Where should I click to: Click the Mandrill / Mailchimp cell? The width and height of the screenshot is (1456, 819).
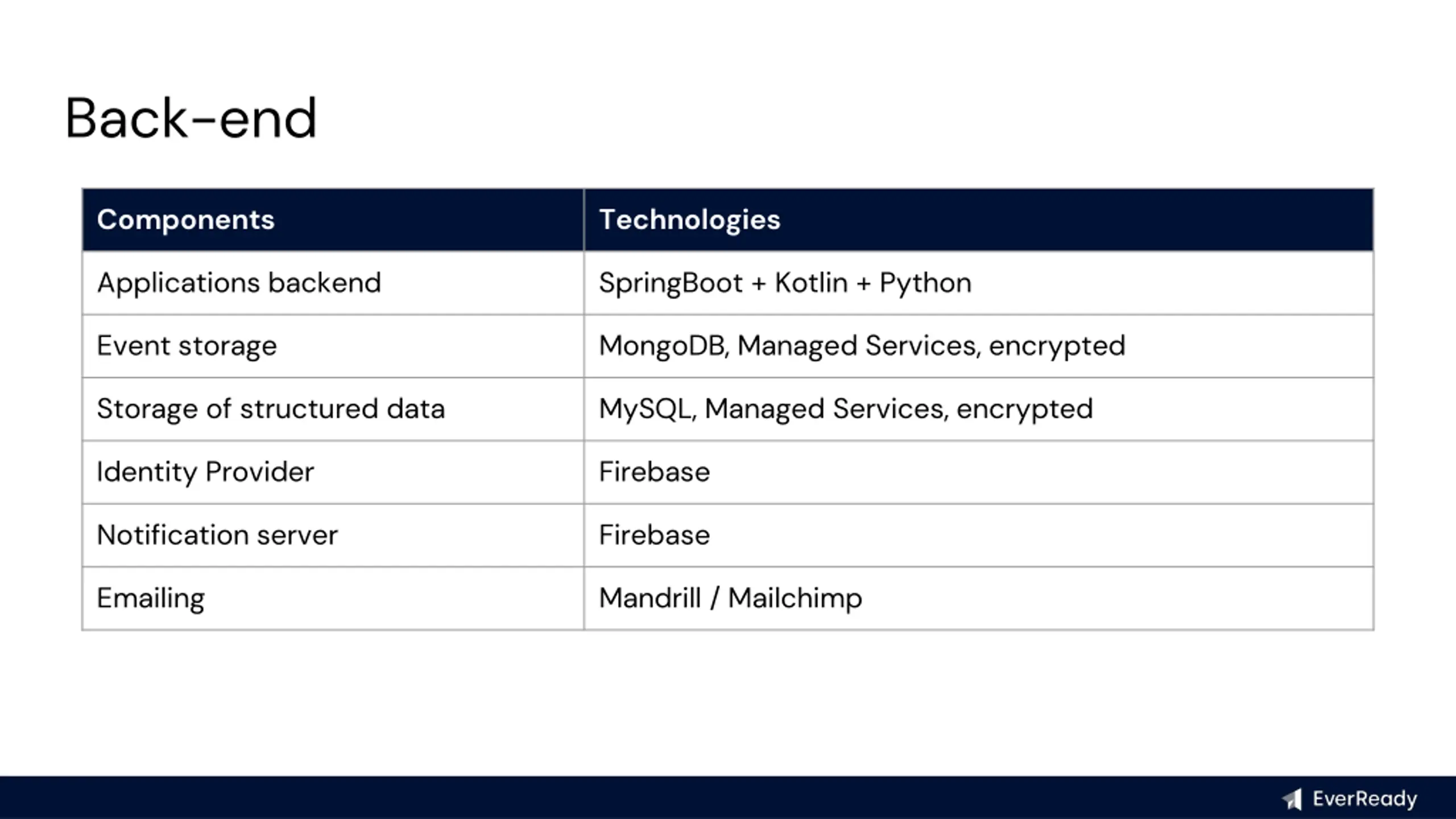(978, 598)
